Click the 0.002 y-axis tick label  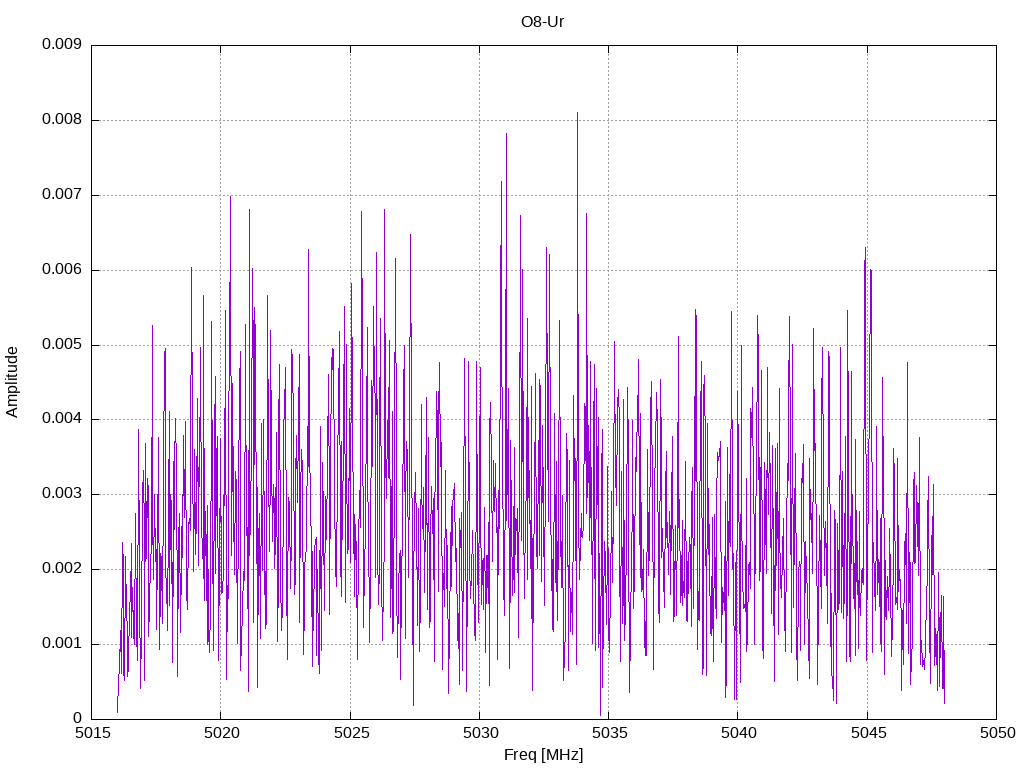(x=62, y=569)
